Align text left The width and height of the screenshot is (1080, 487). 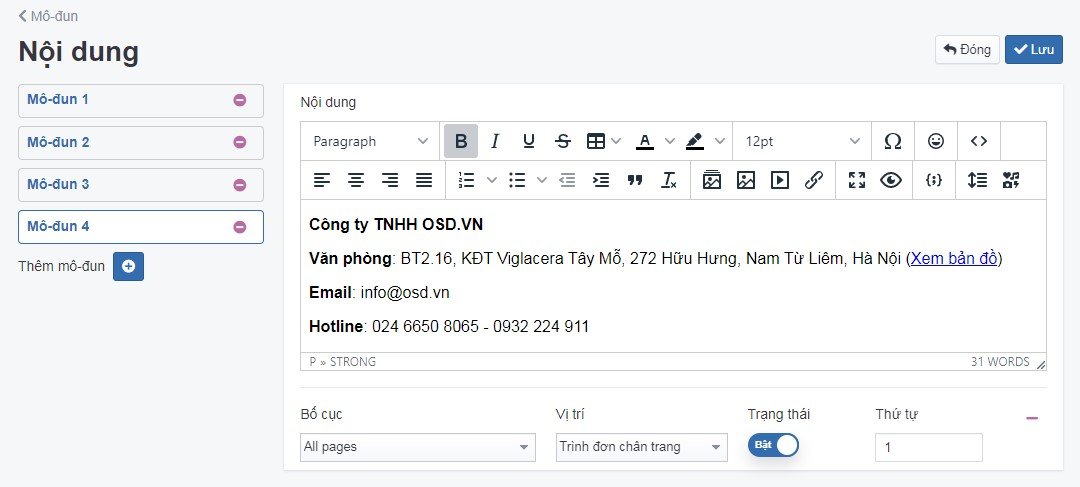pos(322,180)
